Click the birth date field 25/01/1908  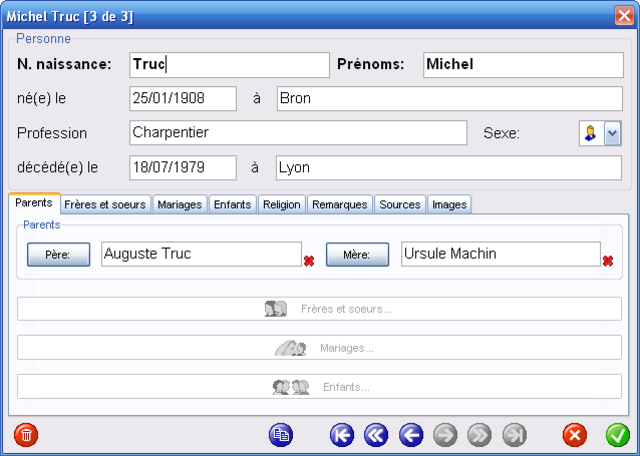pos(183,98)
